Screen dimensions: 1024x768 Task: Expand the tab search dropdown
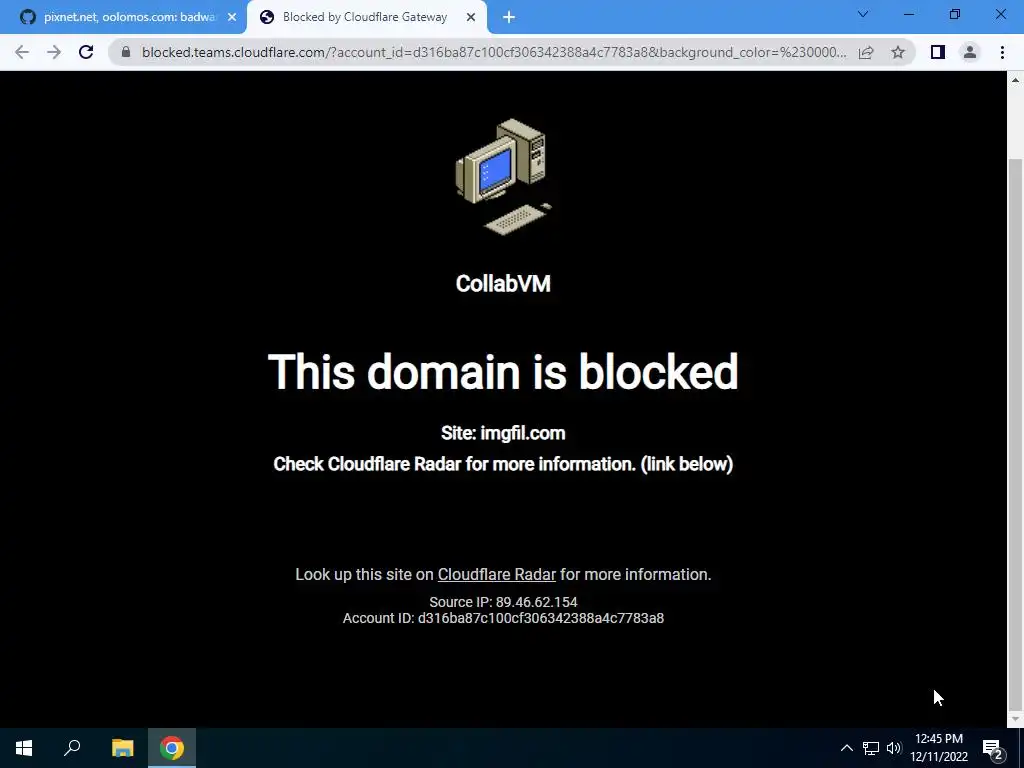click(x=863, y=14)
